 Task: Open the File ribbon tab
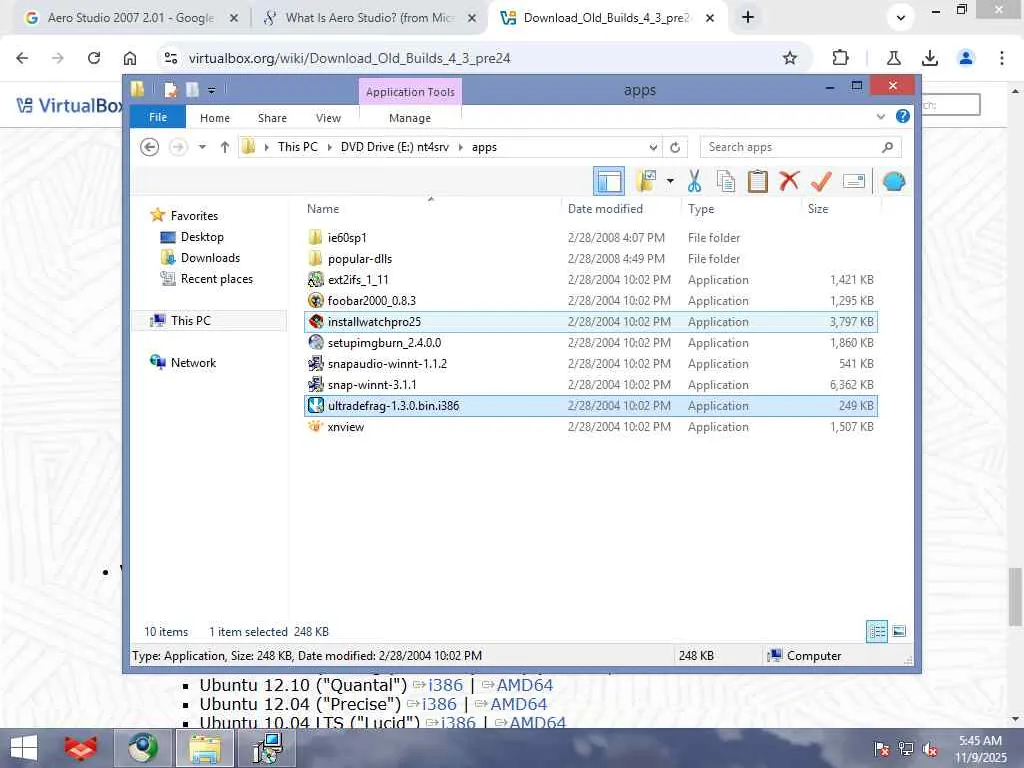[158, 118]
